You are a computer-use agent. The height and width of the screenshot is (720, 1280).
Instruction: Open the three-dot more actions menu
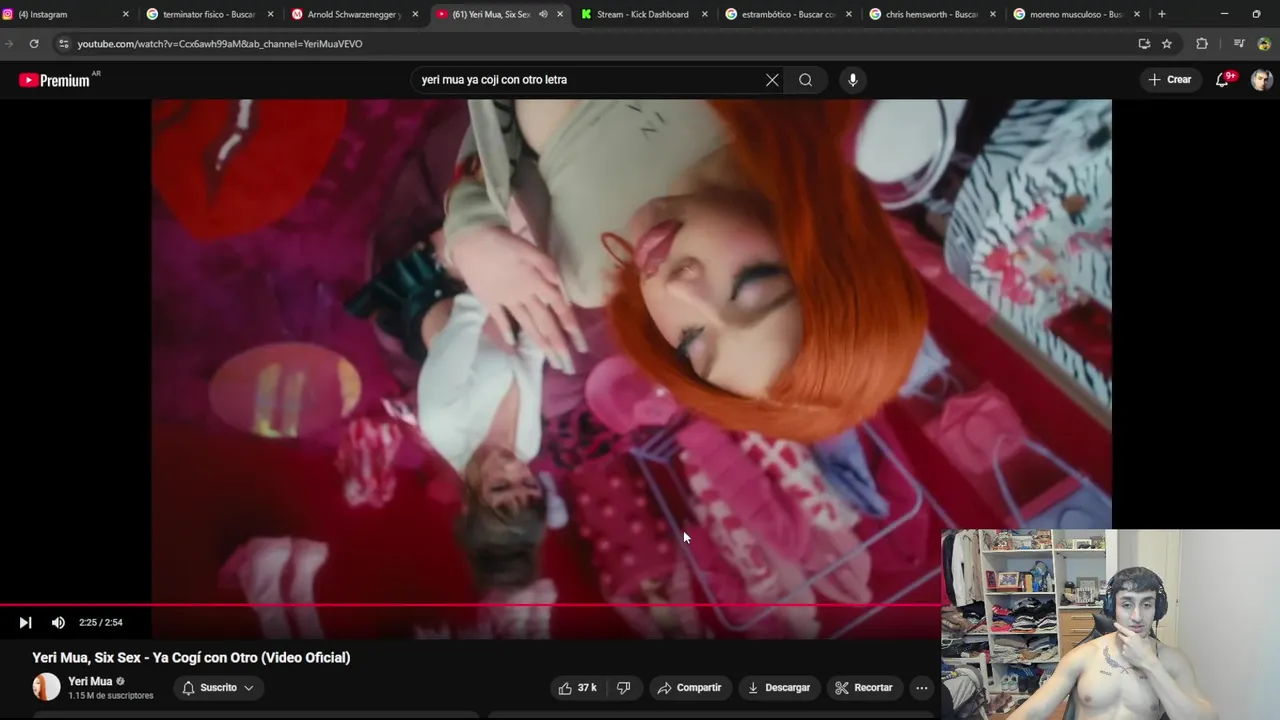click(922, 687)
